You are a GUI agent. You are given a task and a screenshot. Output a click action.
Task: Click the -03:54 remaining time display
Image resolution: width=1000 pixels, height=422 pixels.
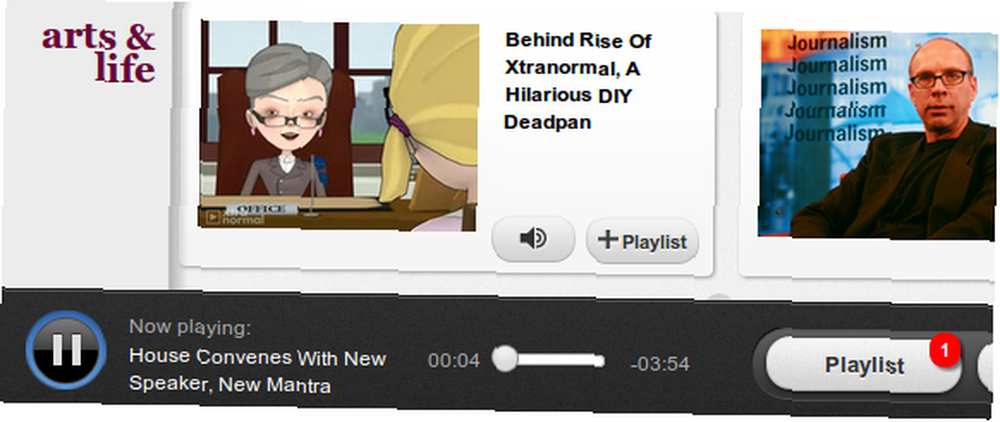click(x=659, y=364)
